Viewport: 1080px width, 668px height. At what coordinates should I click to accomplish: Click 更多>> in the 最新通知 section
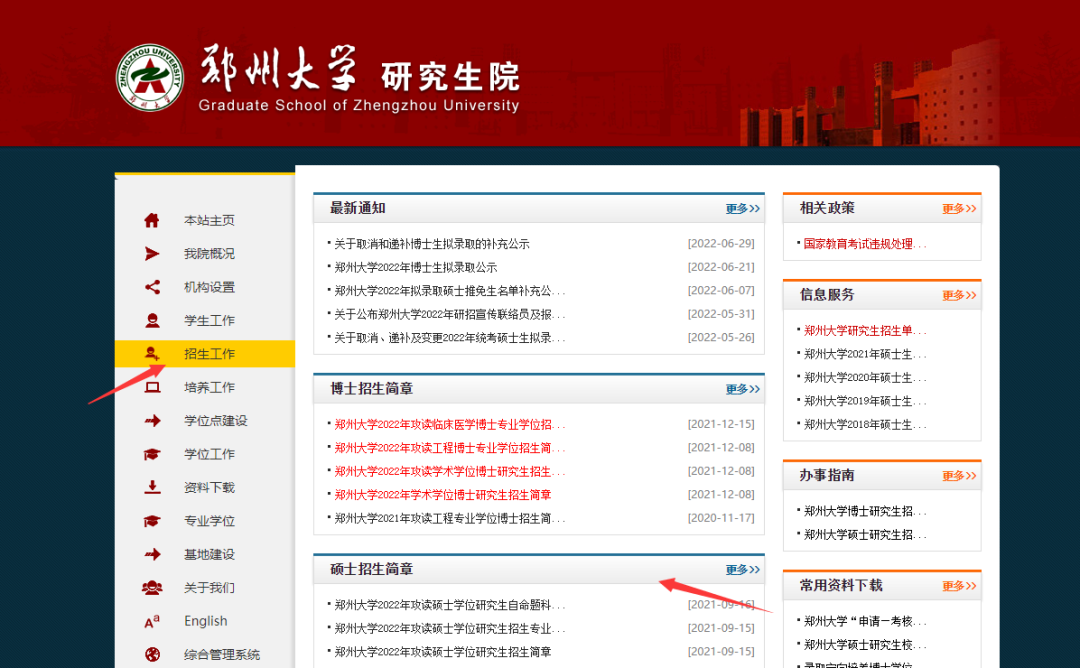click(x=742, y=209)
